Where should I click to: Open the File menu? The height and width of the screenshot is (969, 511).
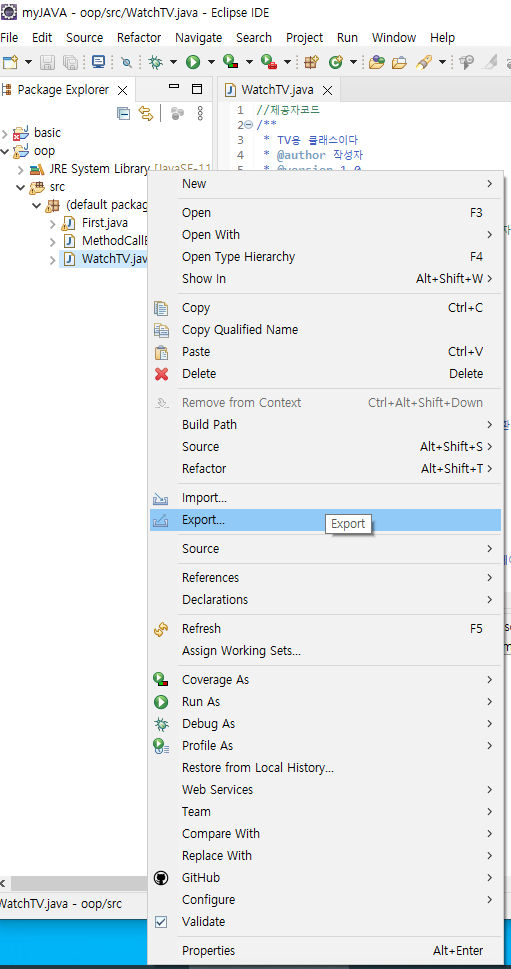pos(9,38)
